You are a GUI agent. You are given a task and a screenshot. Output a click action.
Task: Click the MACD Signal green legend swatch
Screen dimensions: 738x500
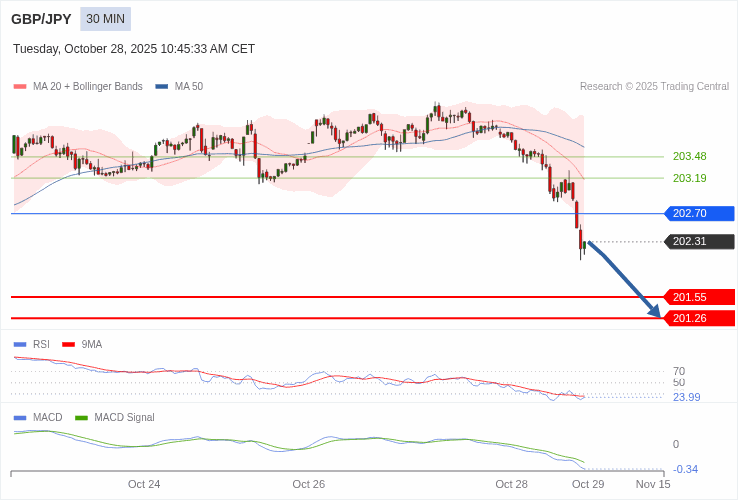click(81, 418)
